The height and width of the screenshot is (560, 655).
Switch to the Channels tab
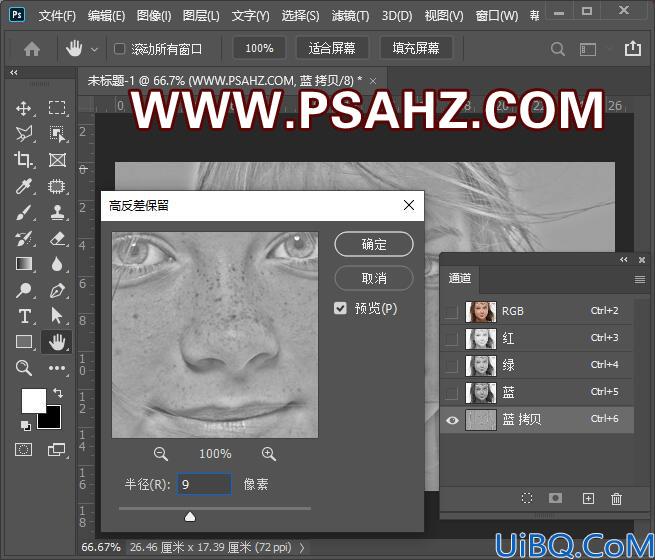pyautogui.click(x=460, y=278)
